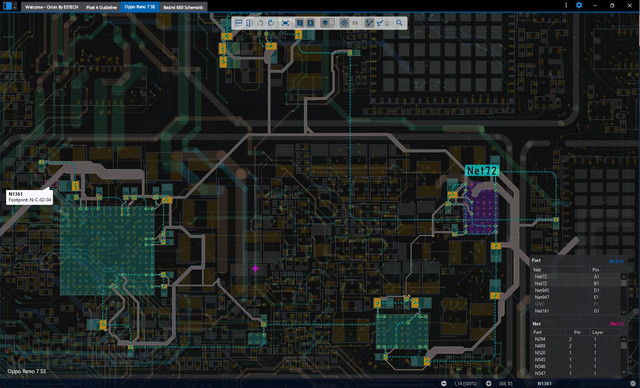Switch to the Pixel 4 Guideline tab

(x=101, y=7)
